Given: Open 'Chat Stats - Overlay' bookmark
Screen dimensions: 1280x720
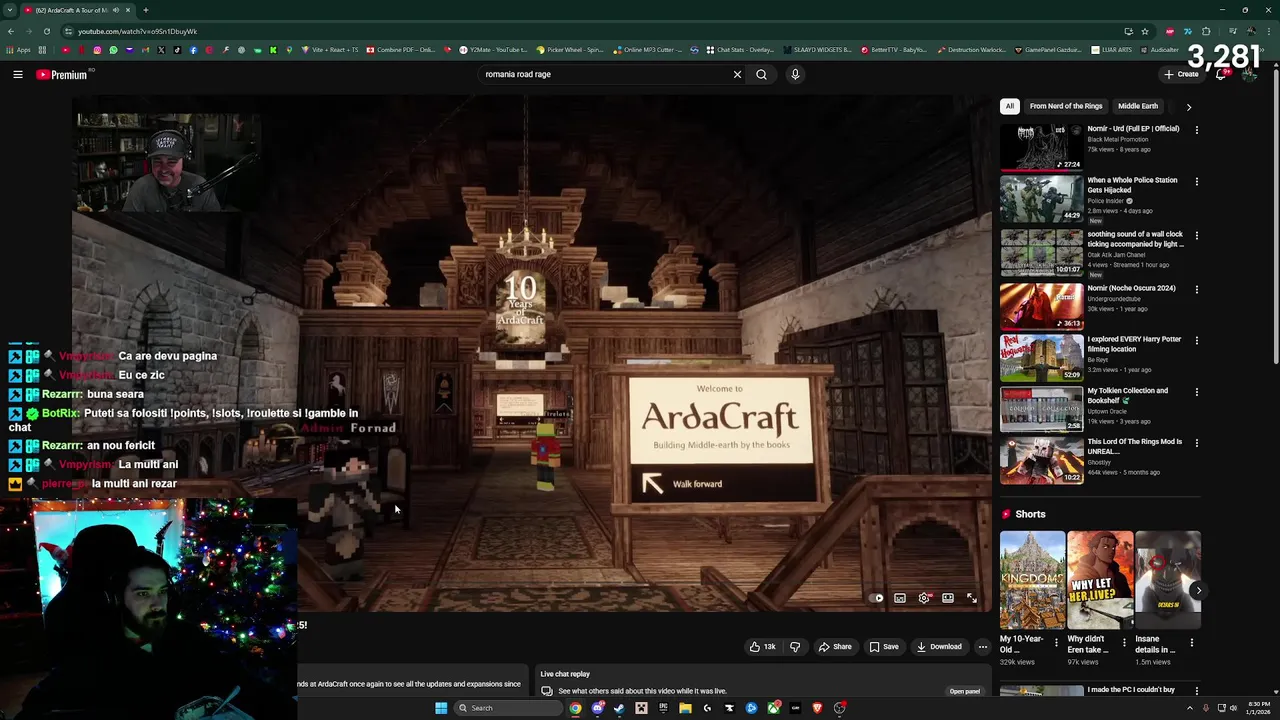Looking at the screenshot, I should [x=740, y=50].
